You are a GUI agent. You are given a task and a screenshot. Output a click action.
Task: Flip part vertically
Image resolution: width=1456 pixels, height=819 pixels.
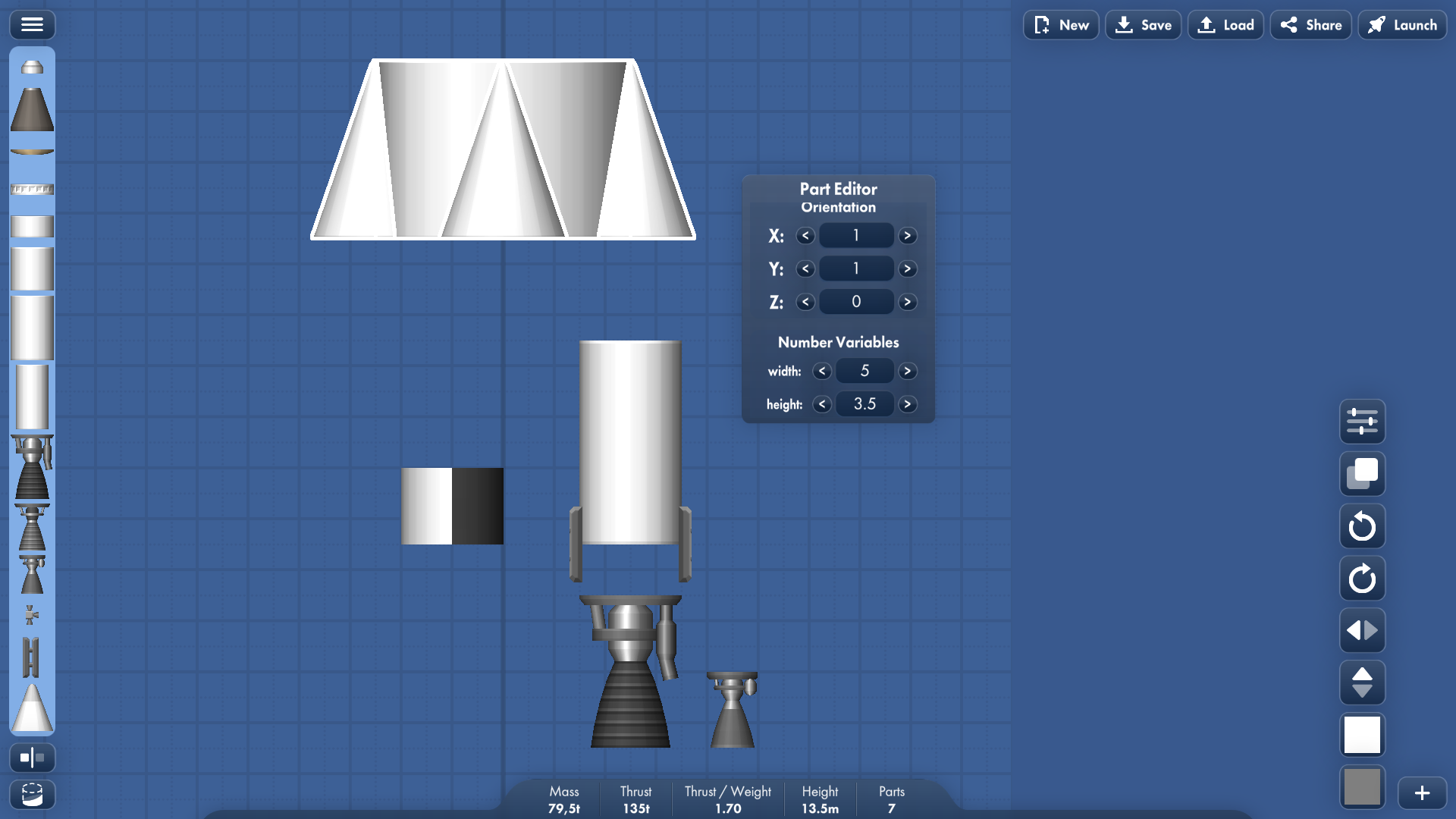pyautogui.click(x=1362, y=682)
